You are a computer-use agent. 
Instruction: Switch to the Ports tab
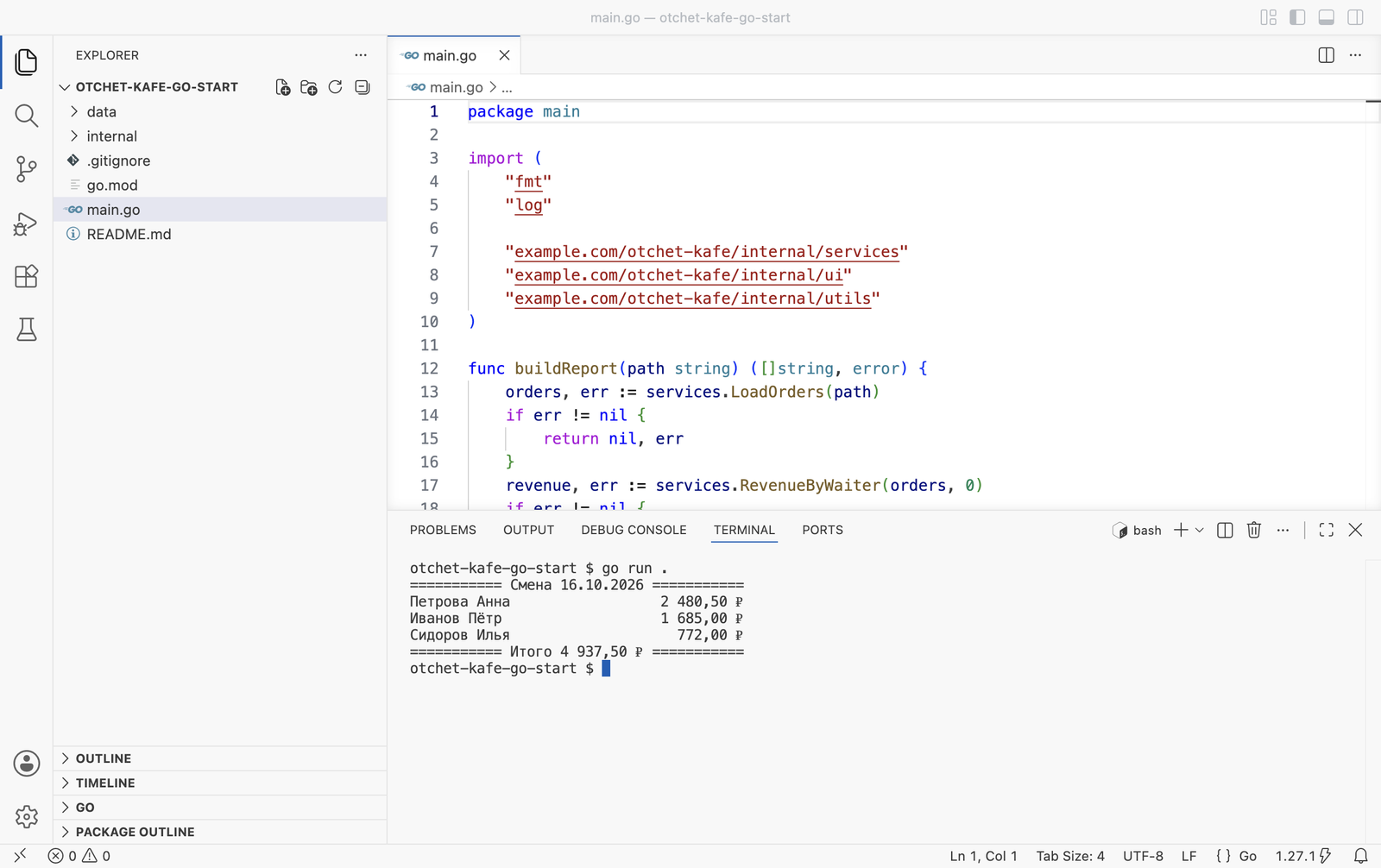(x=823, y=530)
